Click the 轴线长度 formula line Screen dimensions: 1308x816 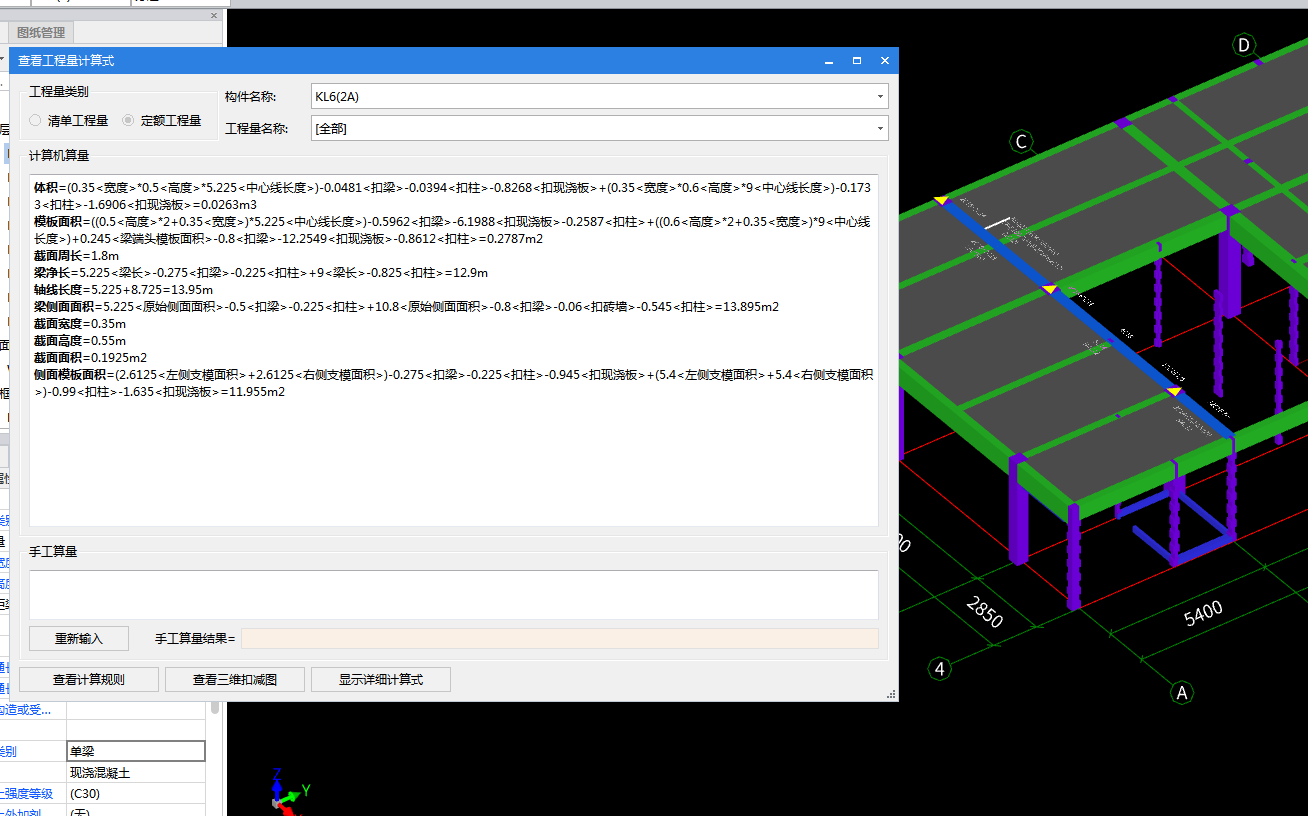tap(123, 290)
